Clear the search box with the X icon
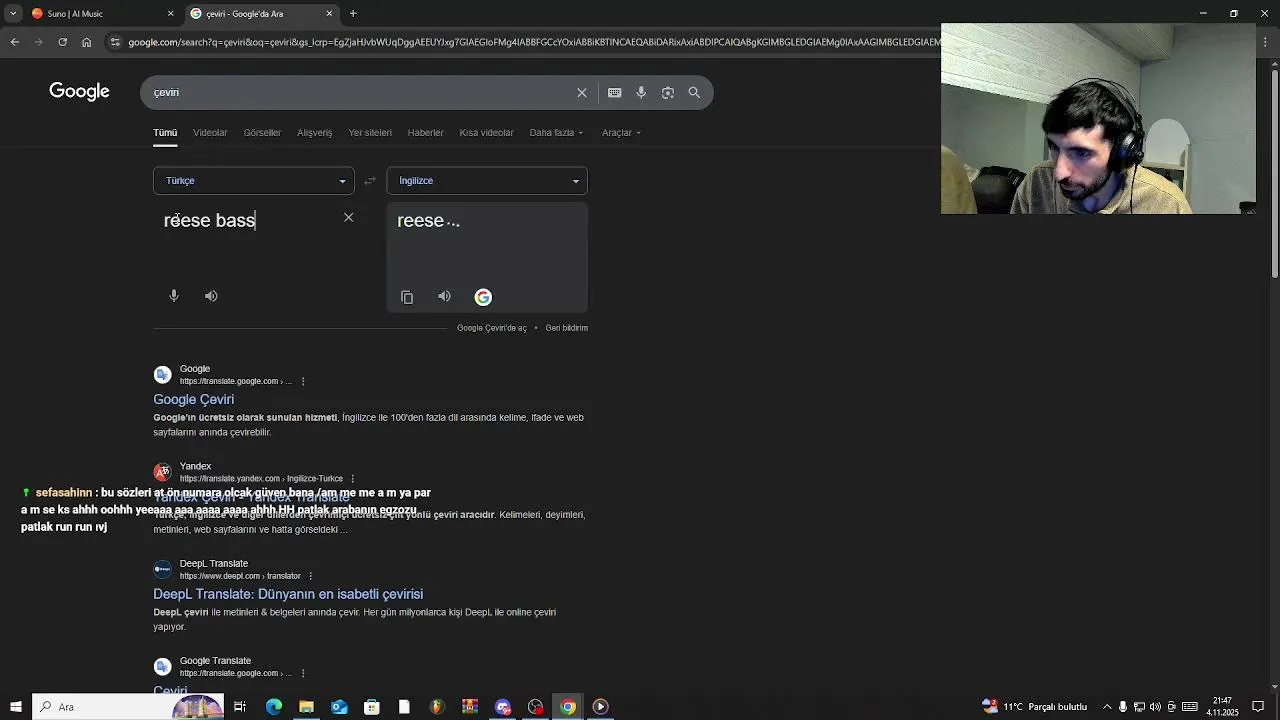This screenshot has width=1280, height=720. tap(582, 92)
